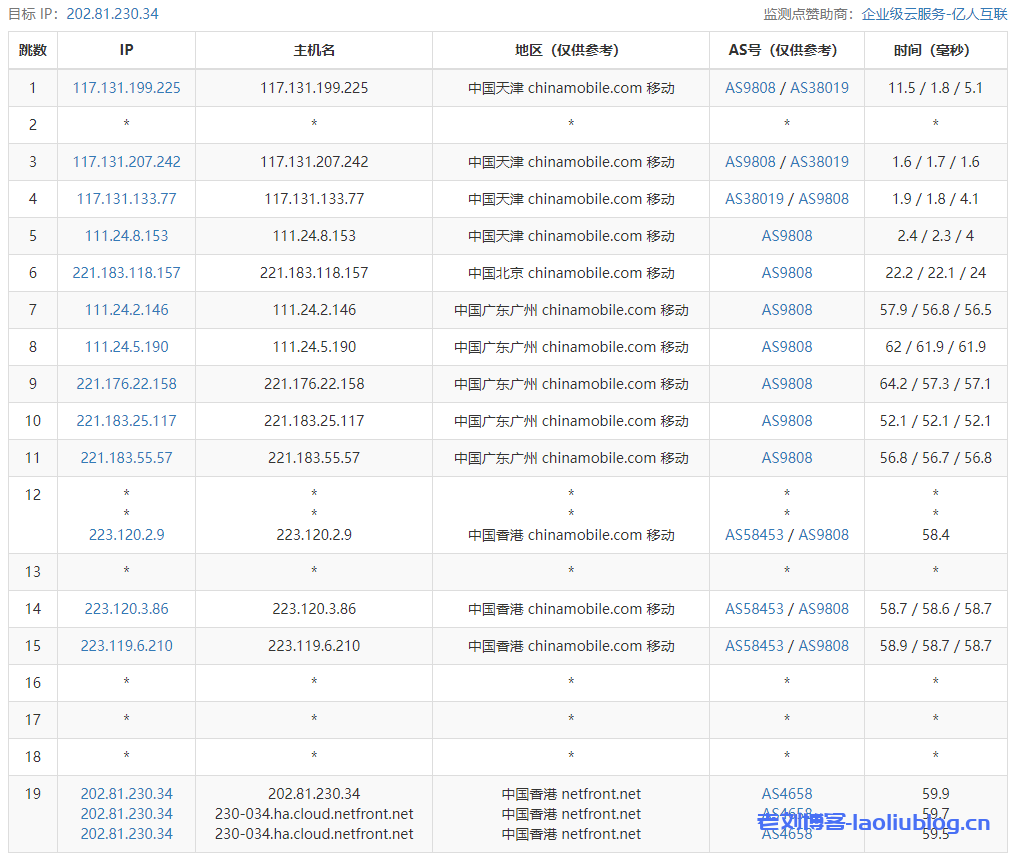The height and width of the screenshot is (860, 1016).
Task: Click IP link 221.176.22.158
Action: (x=126, y=384)
